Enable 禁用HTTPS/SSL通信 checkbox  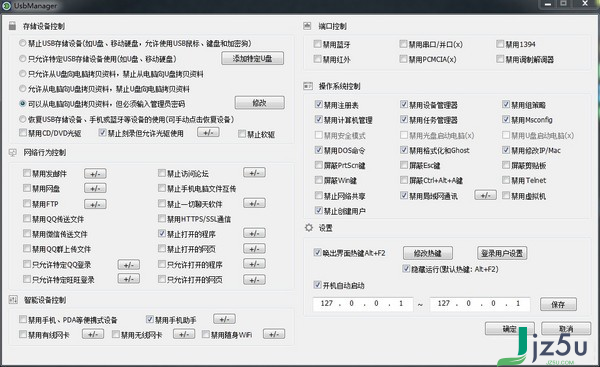(x=162, y=219)
